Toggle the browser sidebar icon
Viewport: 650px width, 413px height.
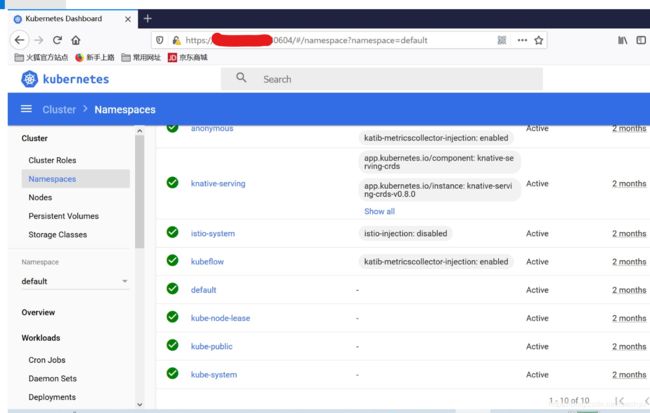(x=641, y=40)
